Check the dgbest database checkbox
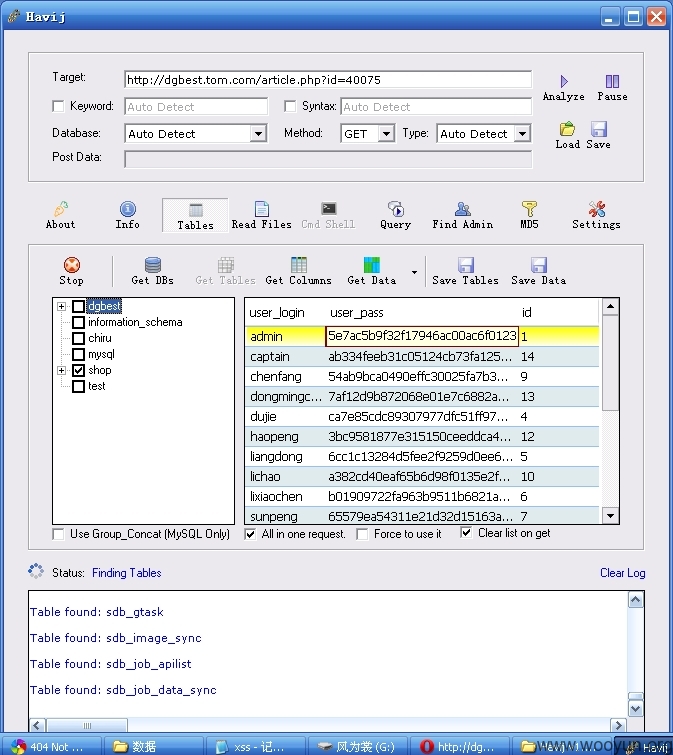The height and width of the screenshot is (755, 673). (x=78, y=306)
